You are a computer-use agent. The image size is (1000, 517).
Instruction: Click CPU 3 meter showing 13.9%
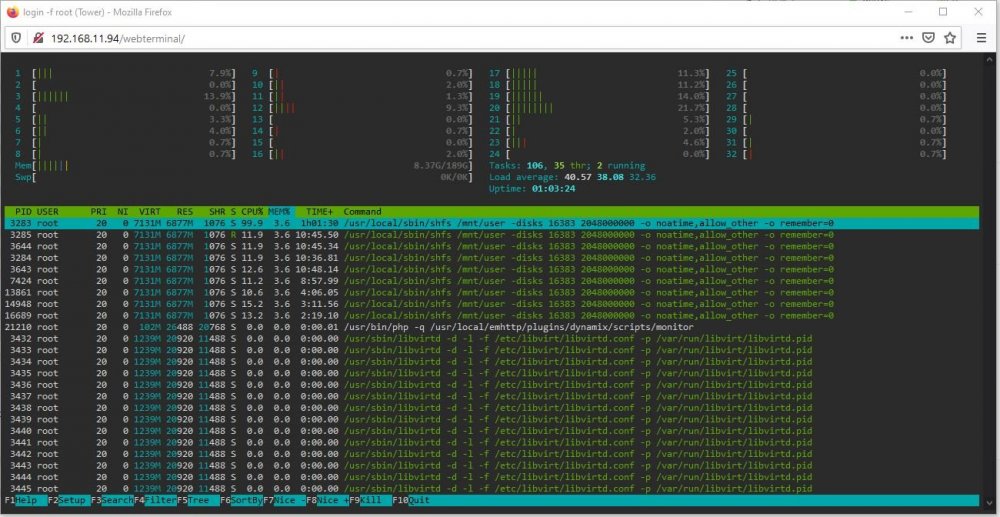pyautogui.click(x=125, y=96)
